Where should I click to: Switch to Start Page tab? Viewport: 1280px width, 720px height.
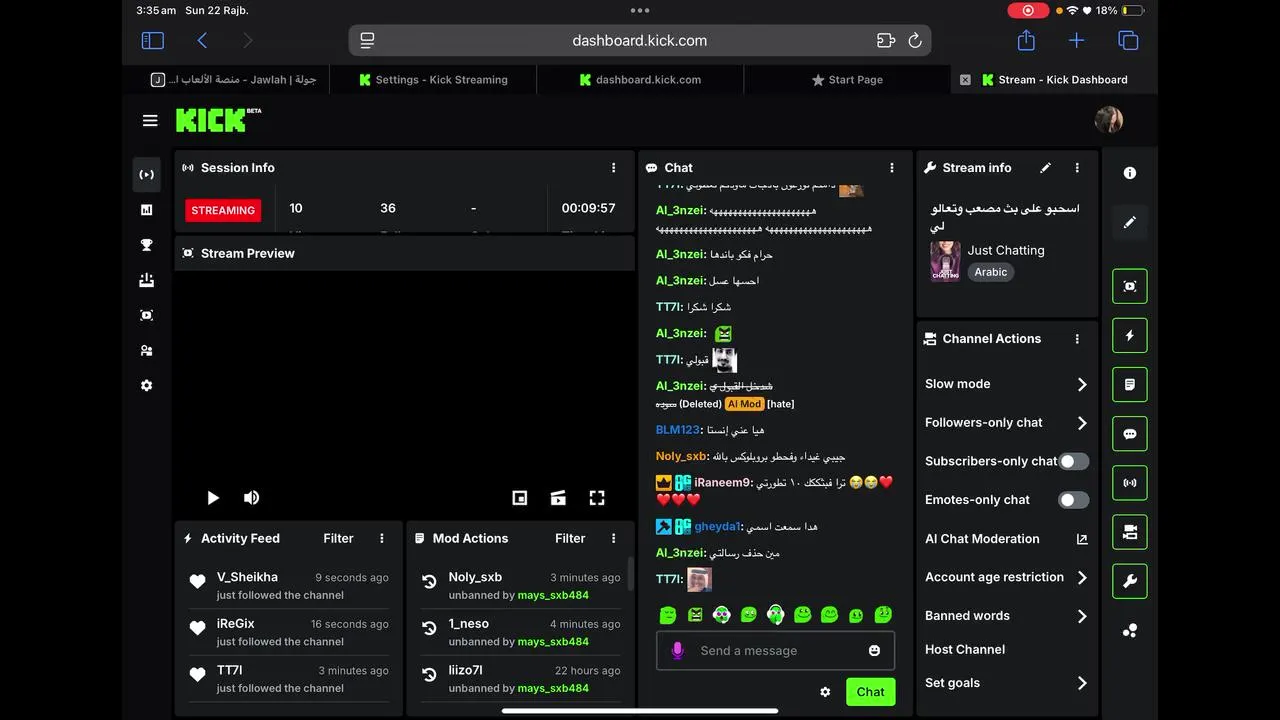847,80
